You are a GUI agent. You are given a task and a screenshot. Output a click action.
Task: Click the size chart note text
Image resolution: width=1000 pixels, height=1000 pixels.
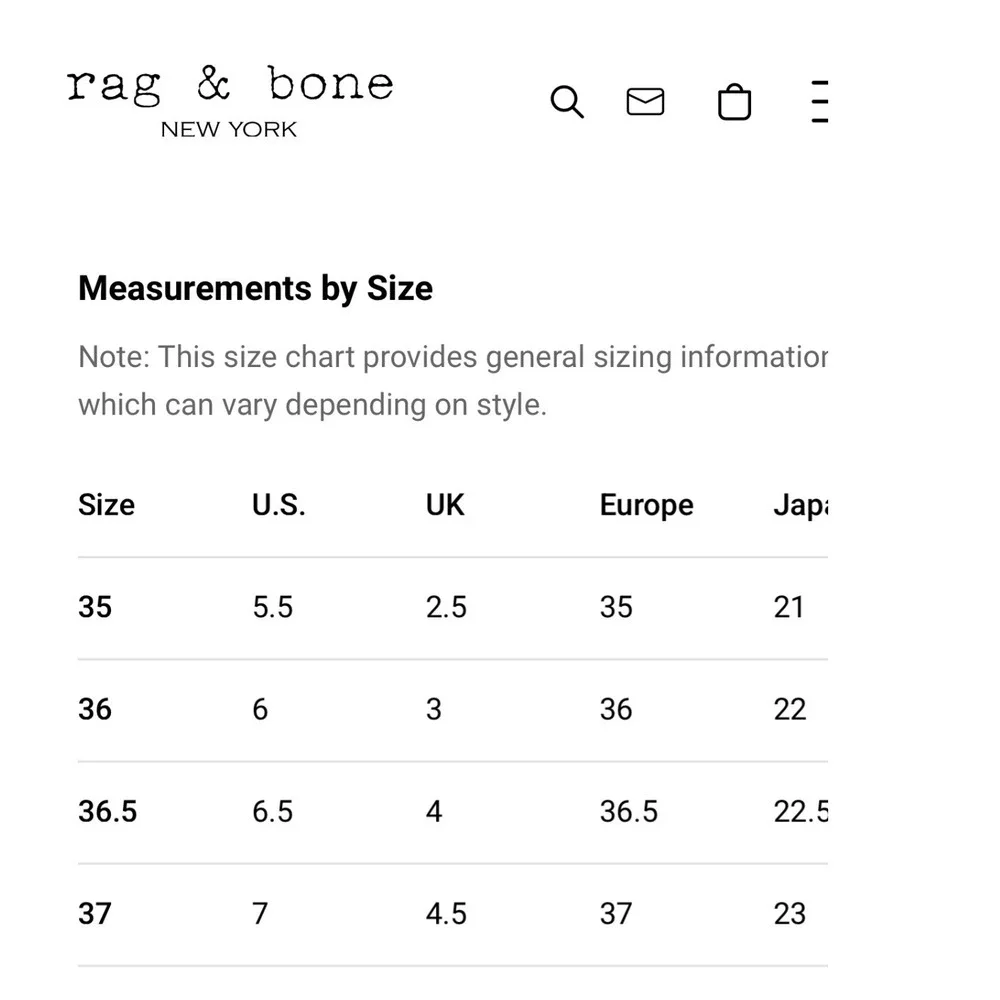click(x=453, y=381)
